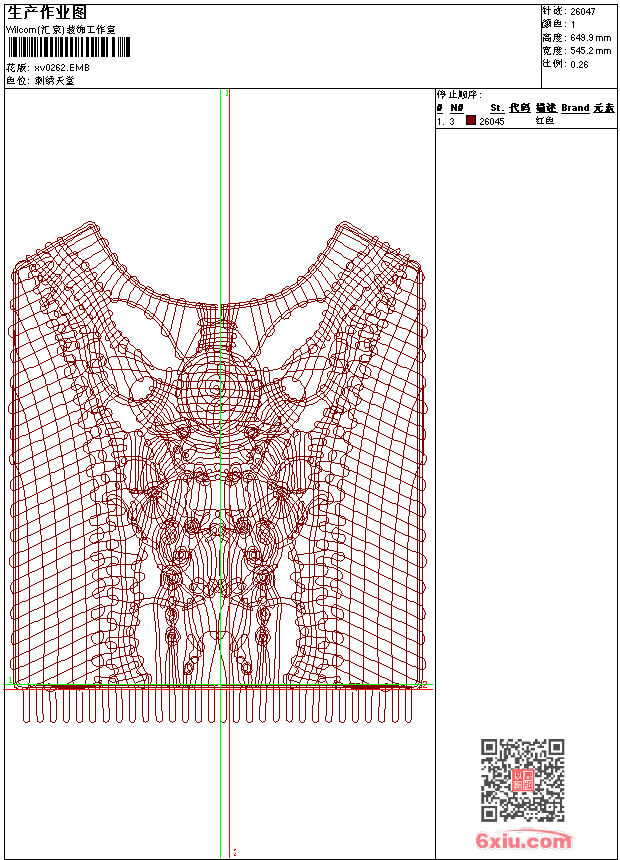Click the row number '1.' in stop sequence
This screenshot has height=860, width=620.
click(440, 121)
